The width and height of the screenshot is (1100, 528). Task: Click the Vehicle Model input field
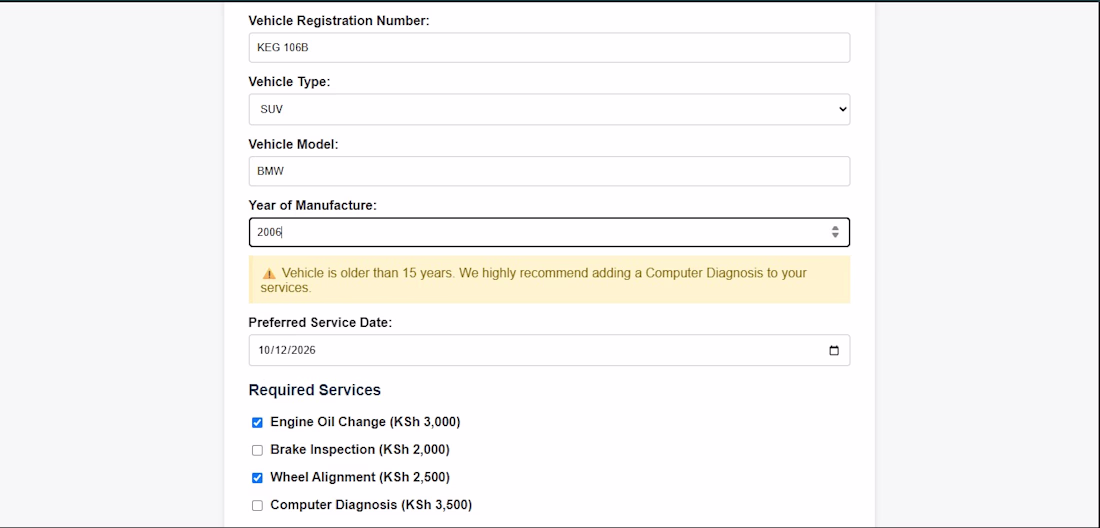[549, 171]
